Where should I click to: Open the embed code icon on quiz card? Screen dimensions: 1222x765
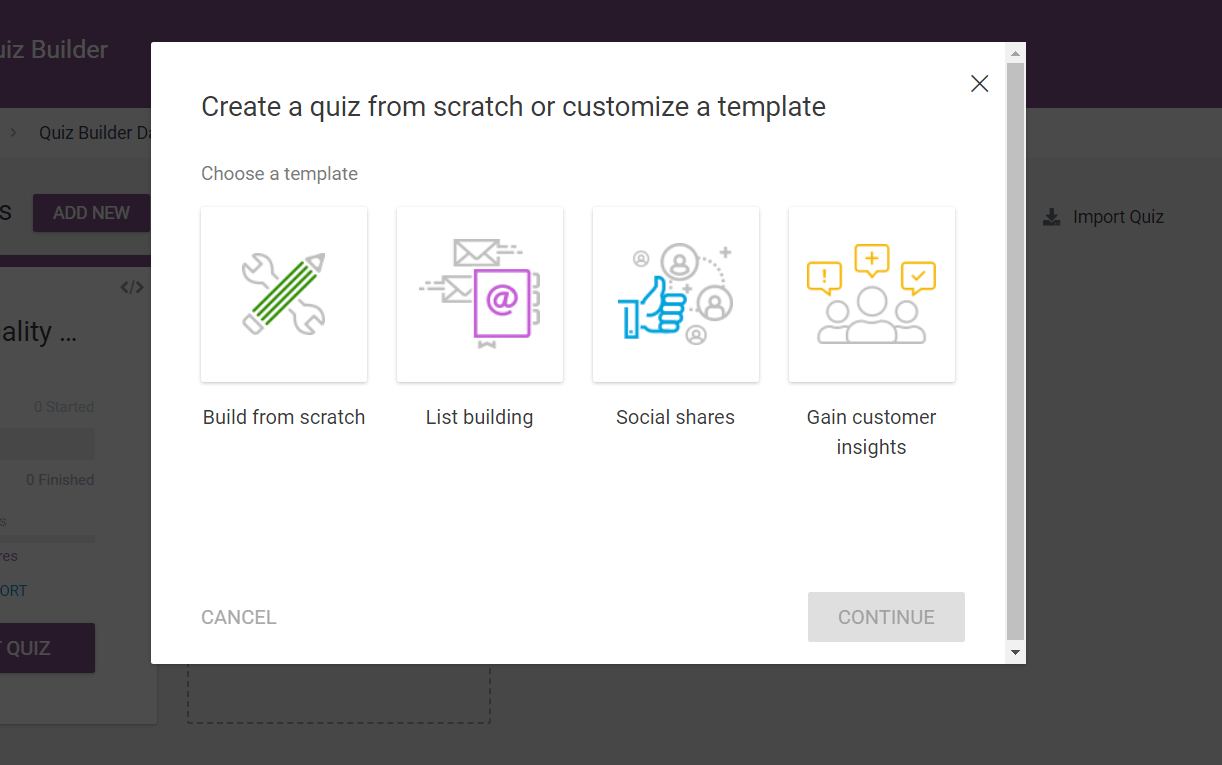[132, 288]
